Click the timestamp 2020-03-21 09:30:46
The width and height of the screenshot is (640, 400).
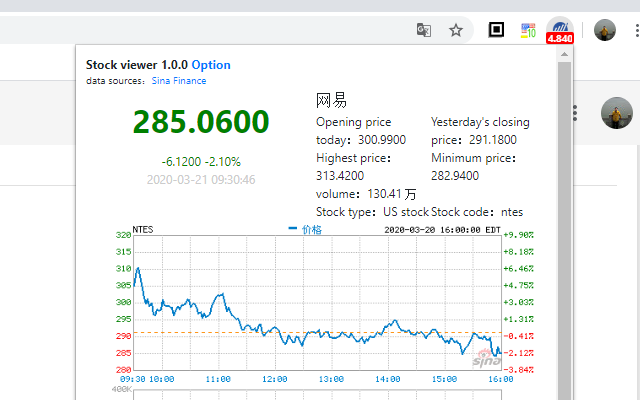201,180
